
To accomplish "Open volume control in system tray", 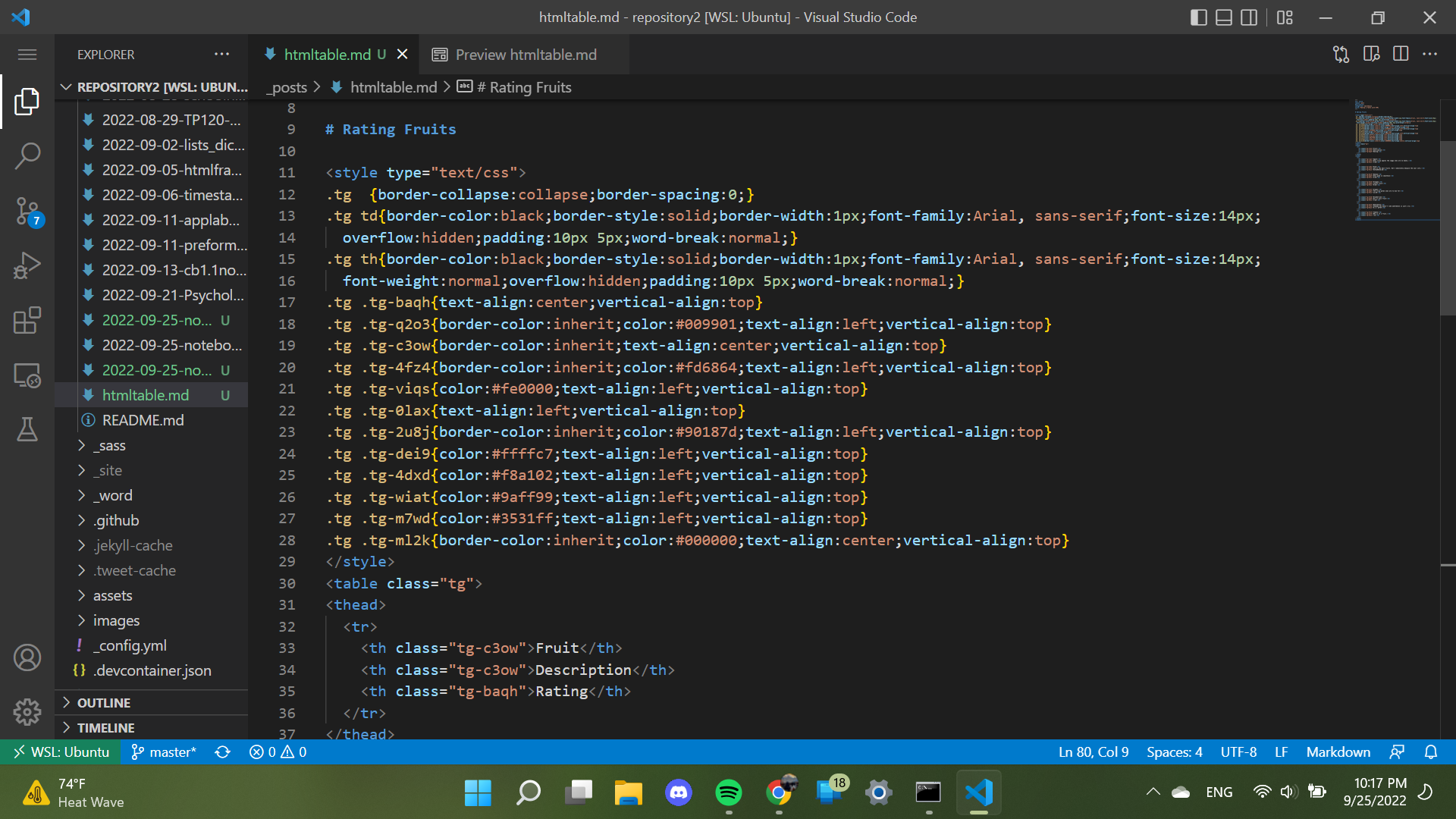I will [x=1288, y=792].
